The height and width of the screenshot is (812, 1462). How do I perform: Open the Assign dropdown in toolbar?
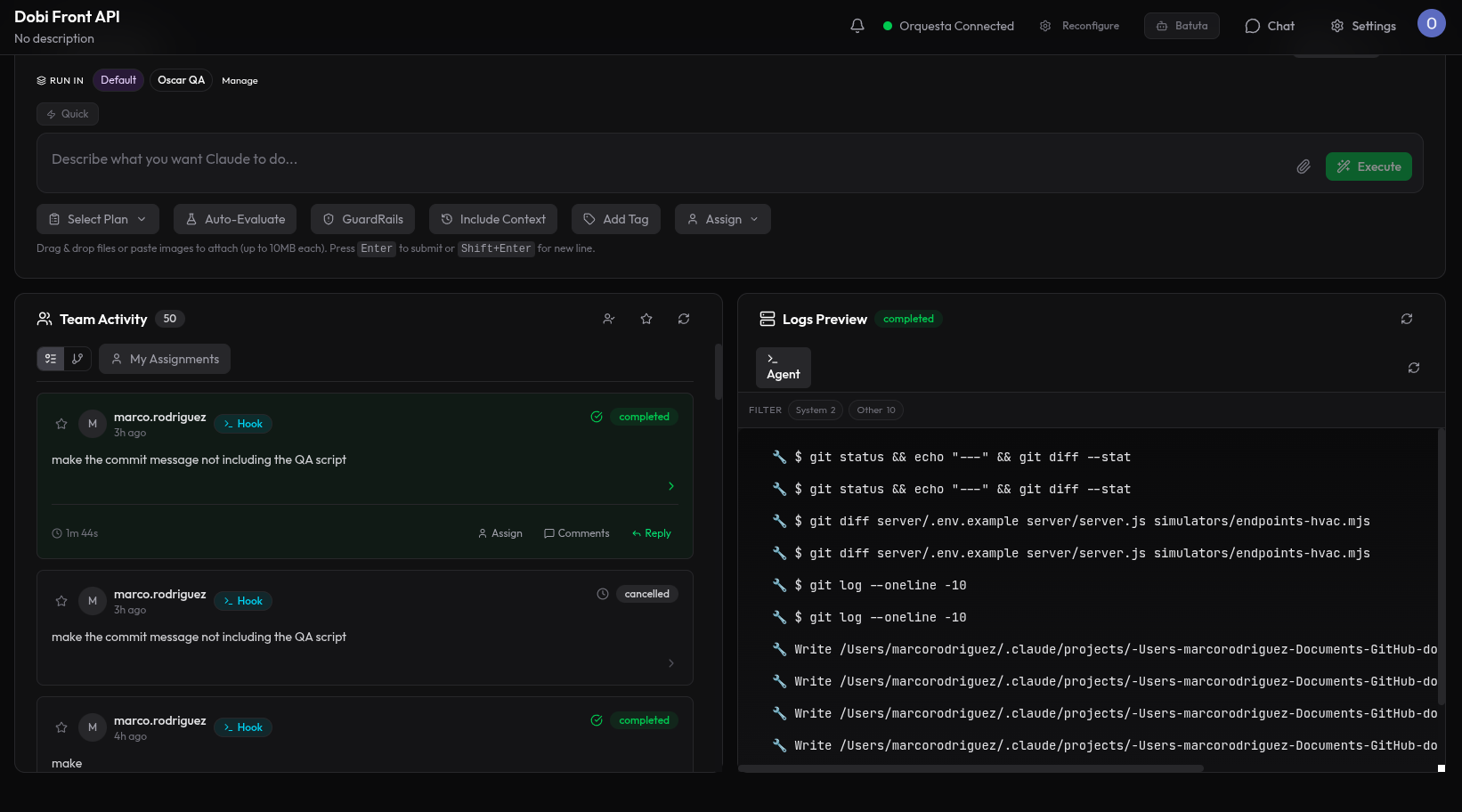click(723, 219)
